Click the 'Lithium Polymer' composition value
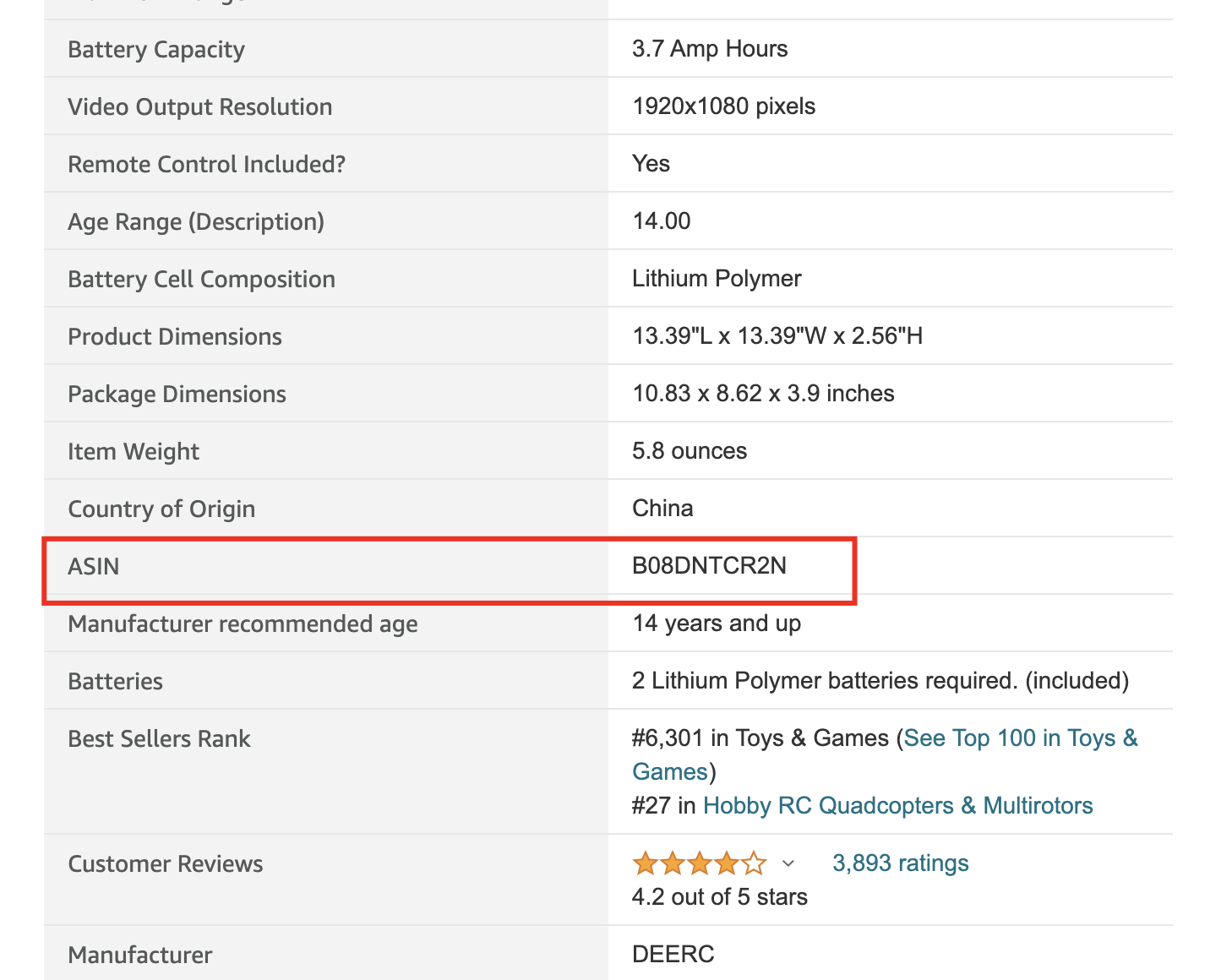 coord(717,278)
